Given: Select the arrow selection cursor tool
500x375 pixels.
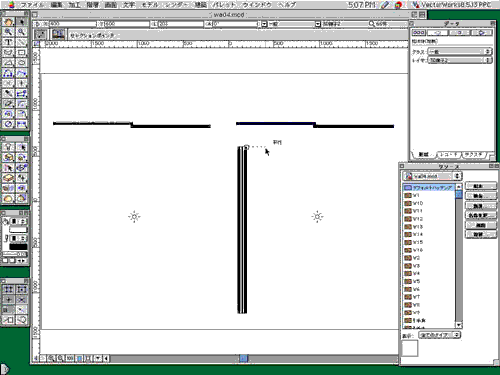Looking at the screenshot, I should (22, 22).
